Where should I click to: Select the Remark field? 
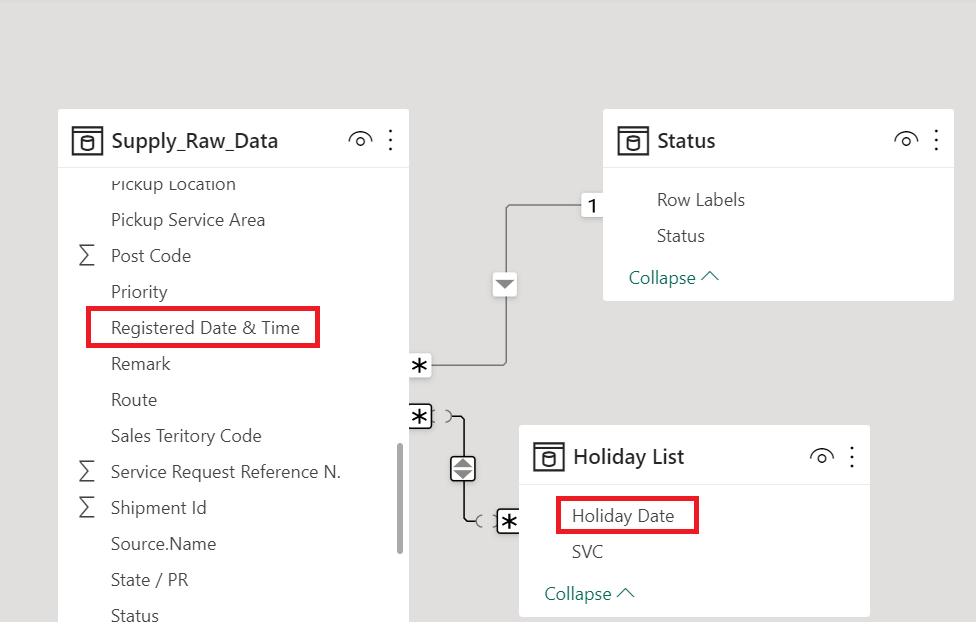(x=141, y=364)
